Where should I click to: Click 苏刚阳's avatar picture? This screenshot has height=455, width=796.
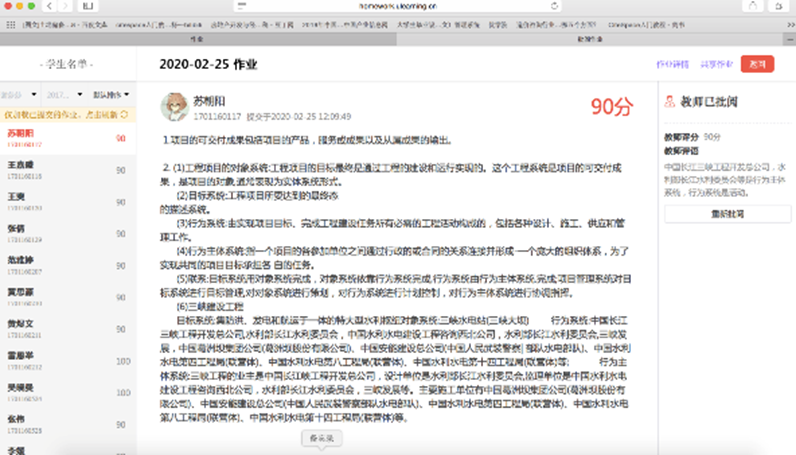click(175, 107)
